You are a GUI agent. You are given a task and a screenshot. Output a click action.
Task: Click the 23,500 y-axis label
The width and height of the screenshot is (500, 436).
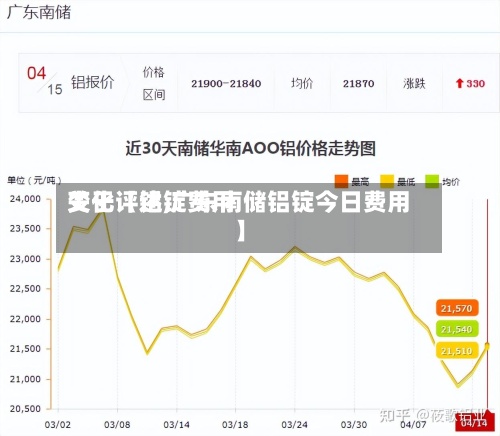pos(25,229)
